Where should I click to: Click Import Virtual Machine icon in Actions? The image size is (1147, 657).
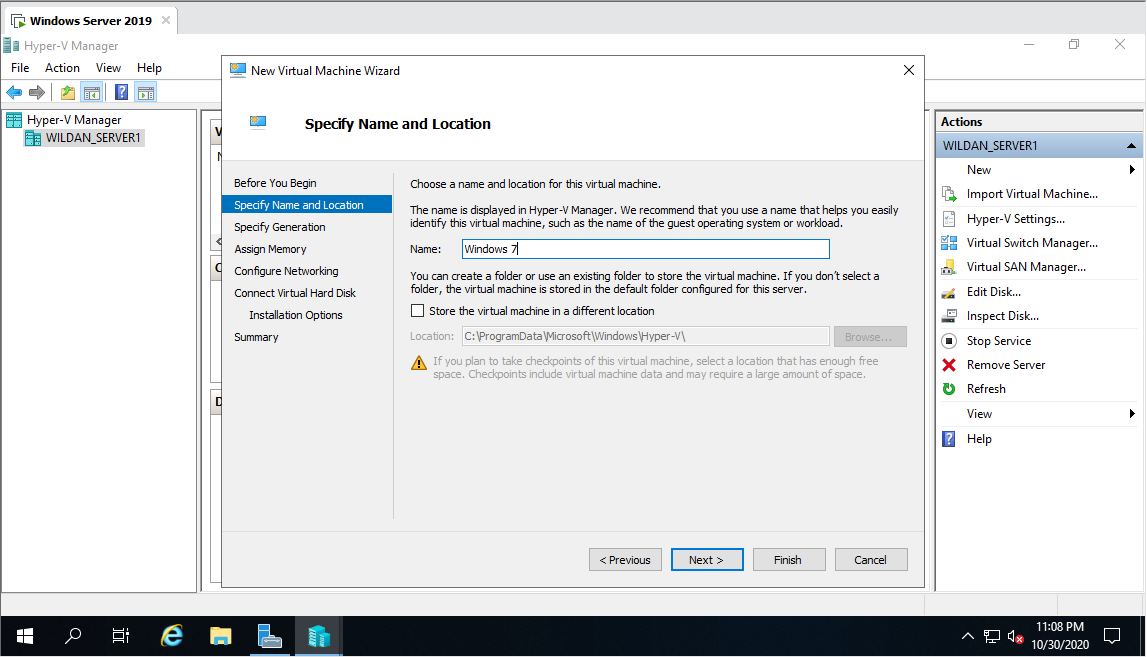point(949,194)
